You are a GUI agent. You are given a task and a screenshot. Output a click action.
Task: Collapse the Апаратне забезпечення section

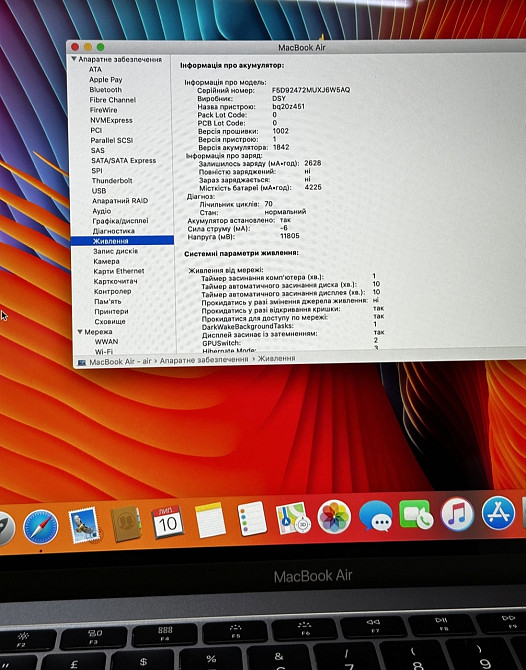coord(74,59)
